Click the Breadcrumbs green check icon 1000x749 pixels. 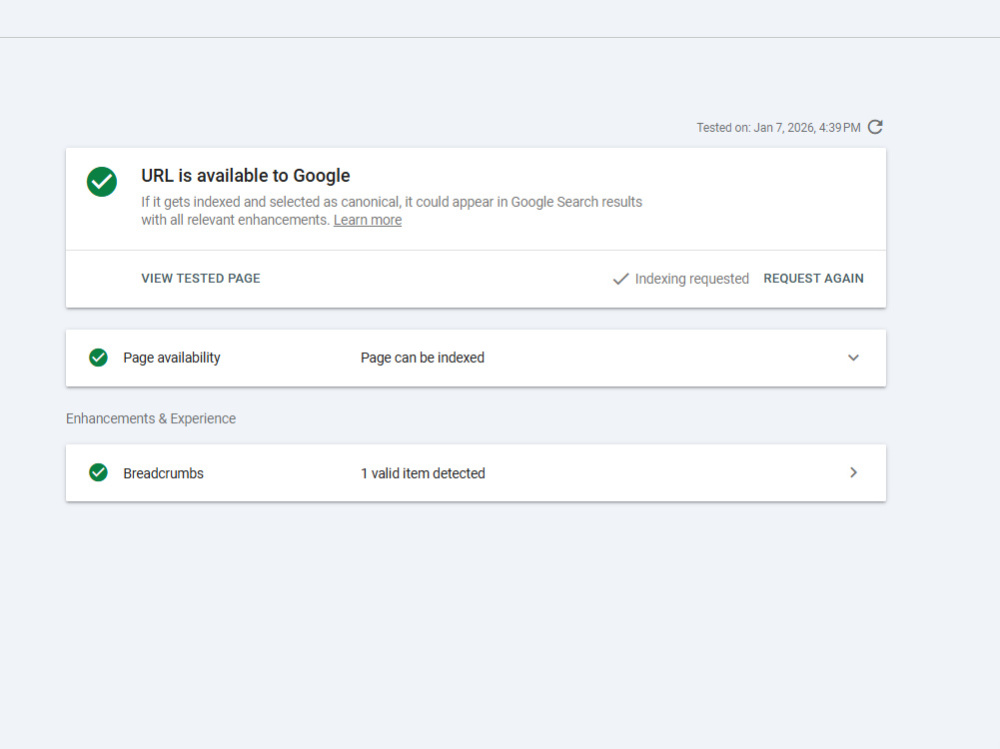pyautogui.click(x=98, y=473)
